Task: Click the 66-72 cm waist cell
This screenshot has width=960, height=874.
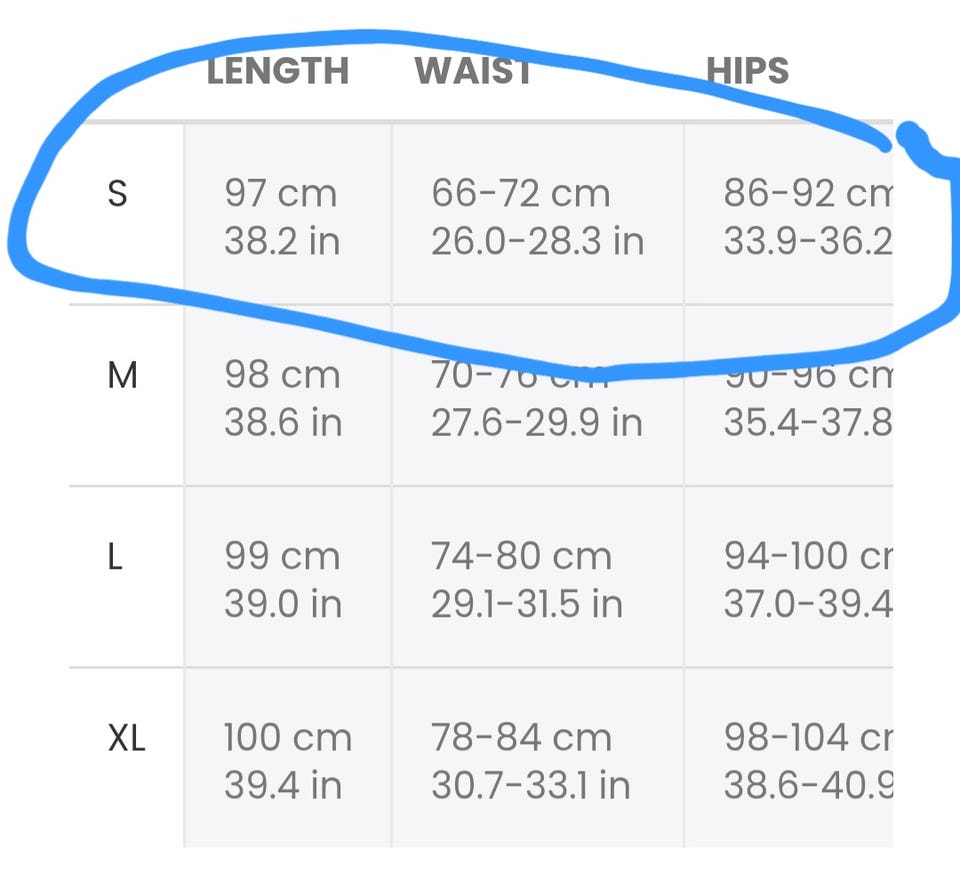Action: [x=538, y=215]
